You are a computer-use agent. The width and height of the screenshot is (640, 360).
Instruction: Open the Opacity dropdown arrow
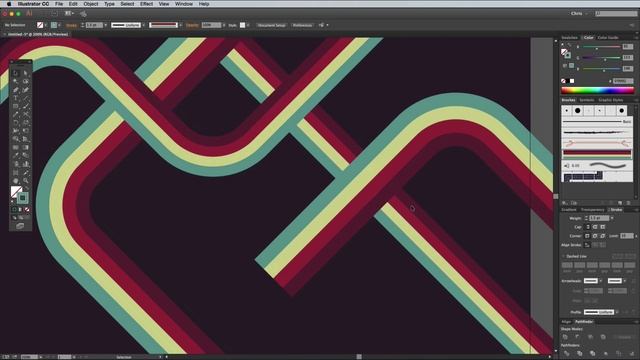[x=224, y=25]
